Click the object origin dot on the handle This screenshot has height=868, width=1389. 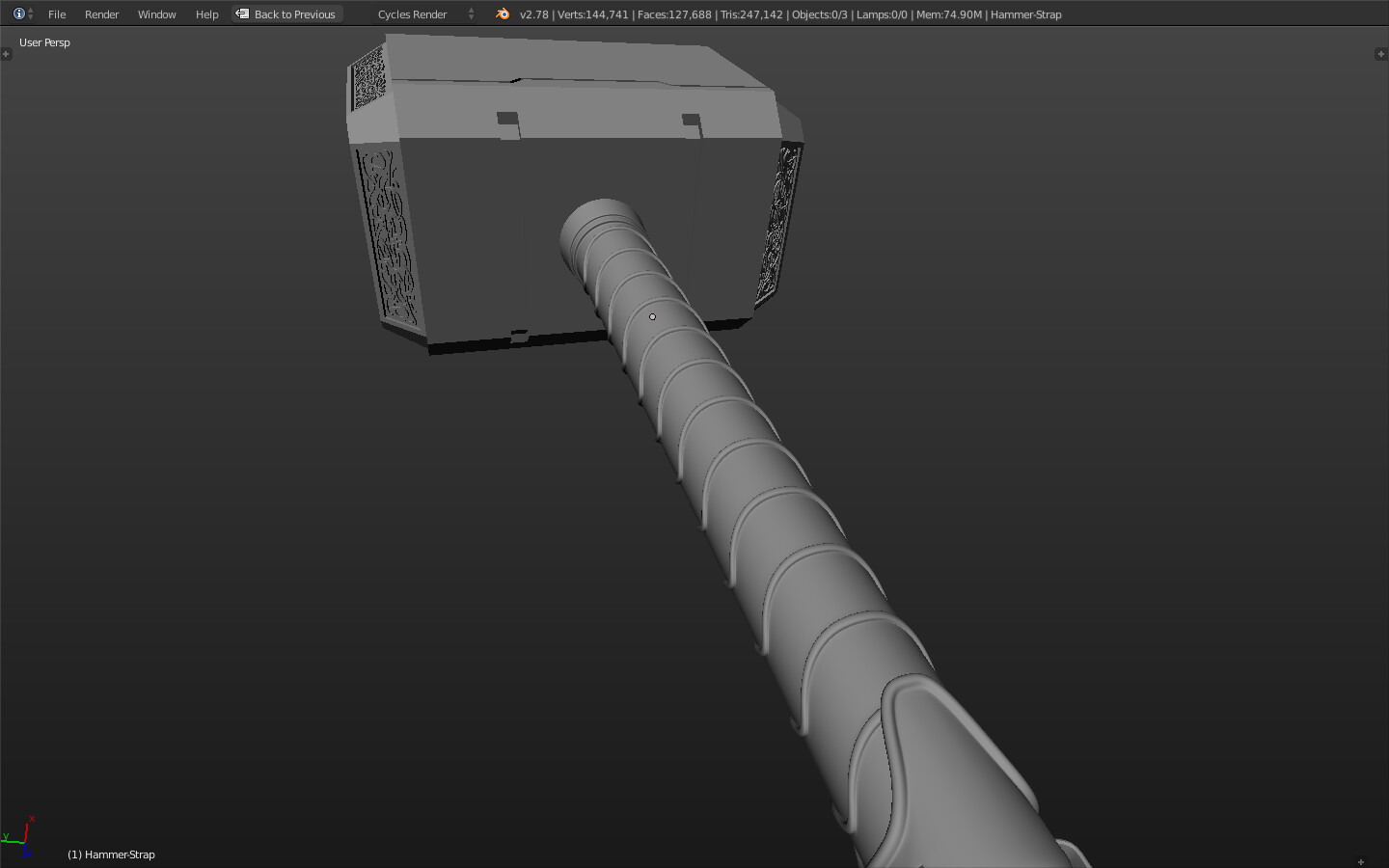(652, 316)
